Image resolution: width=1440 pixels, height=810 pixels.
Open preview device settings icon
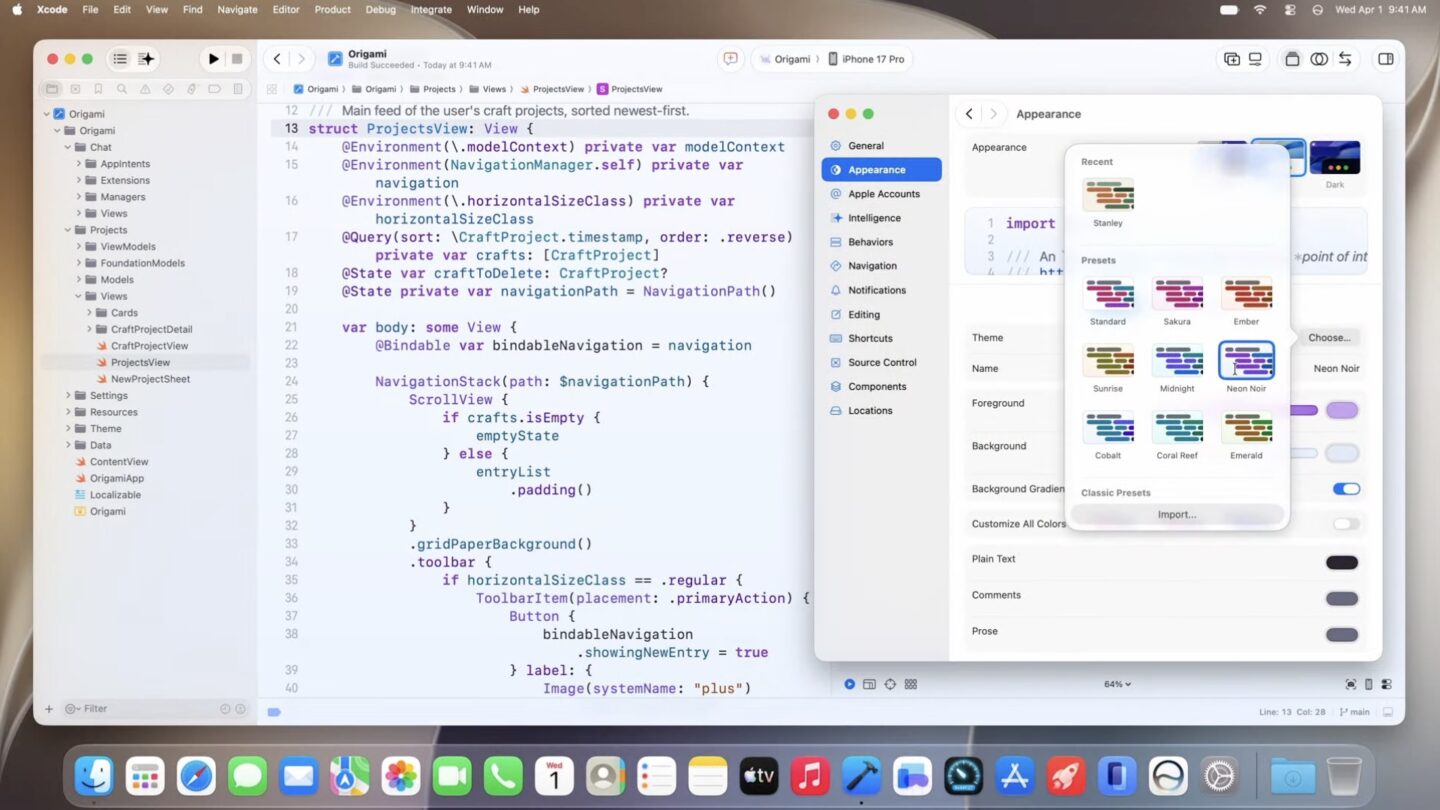pos(1386,684)
